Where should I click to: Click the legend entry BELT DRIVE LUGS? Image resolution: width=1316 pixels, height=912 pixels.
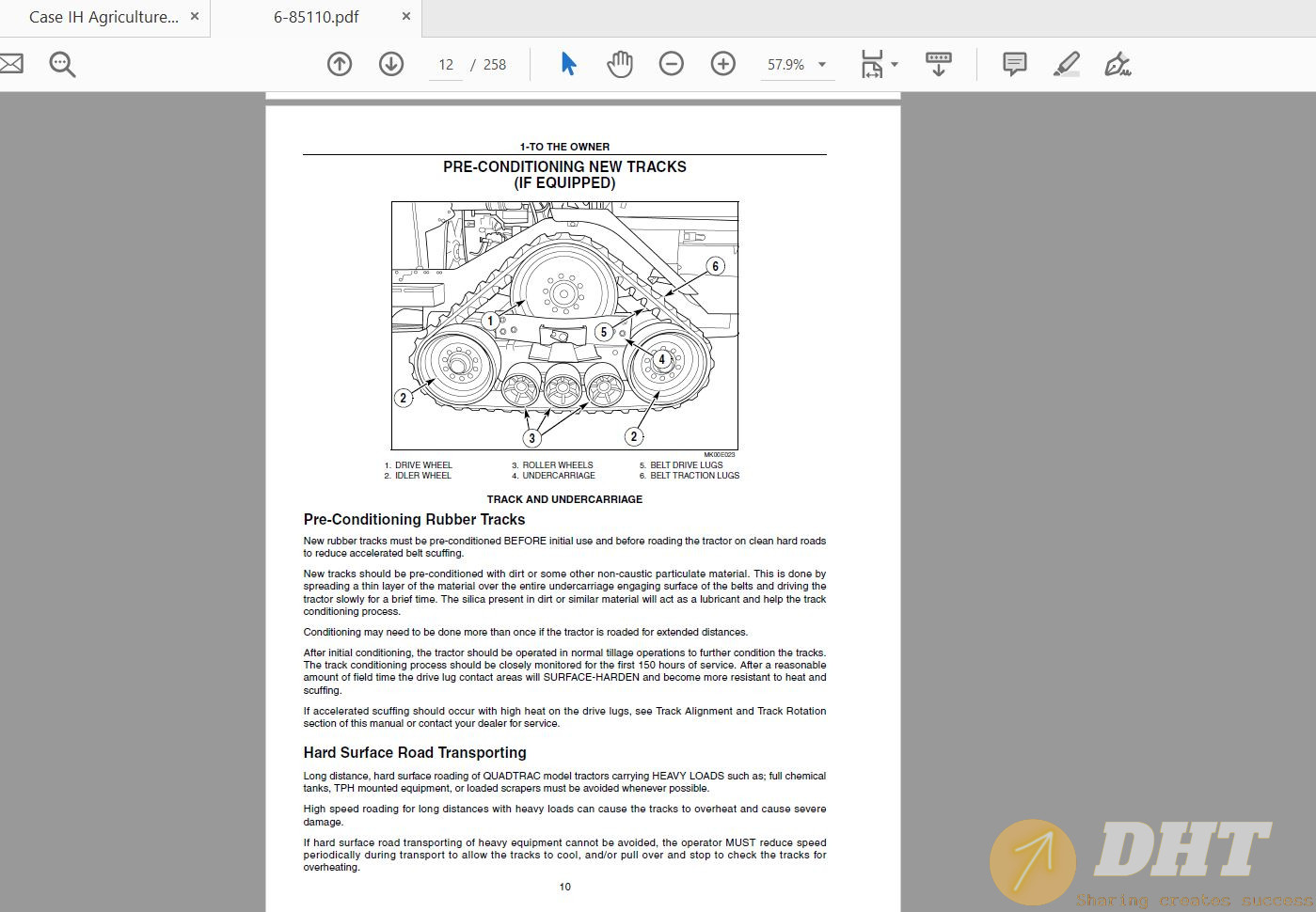[687, 465]
